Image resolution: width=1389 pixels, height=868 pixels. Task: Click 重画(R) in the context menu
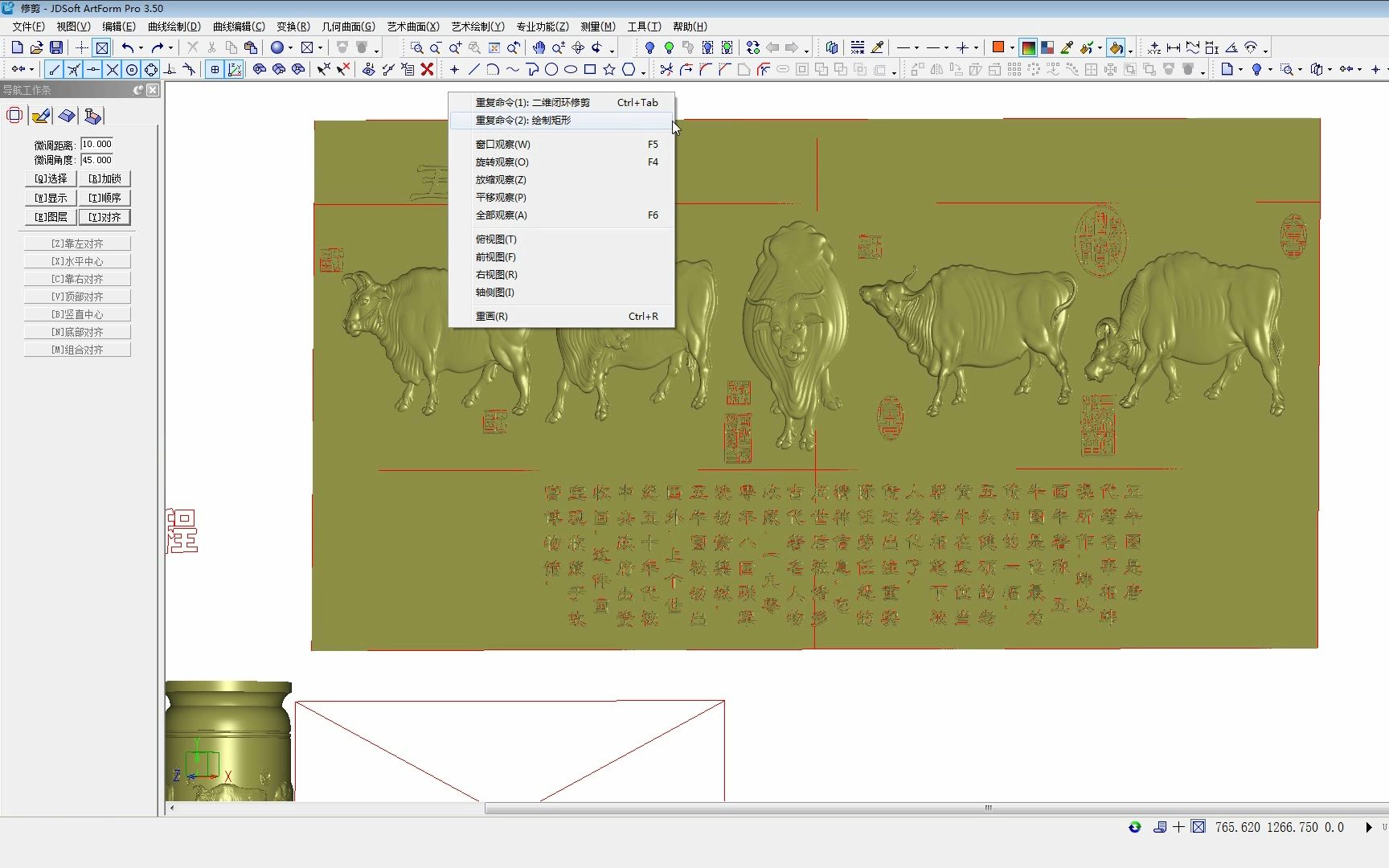pos(561,316)
